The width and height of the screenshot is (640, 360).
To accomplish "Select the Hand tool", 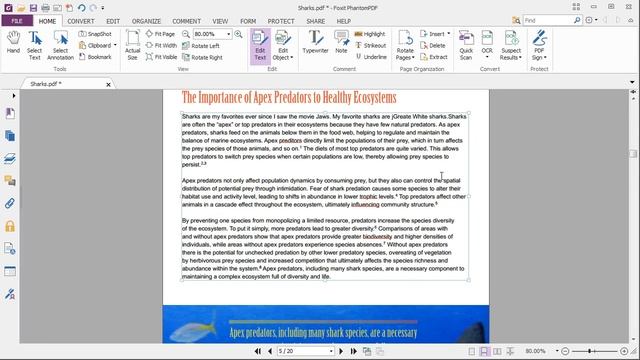I will tap(13, 42).
